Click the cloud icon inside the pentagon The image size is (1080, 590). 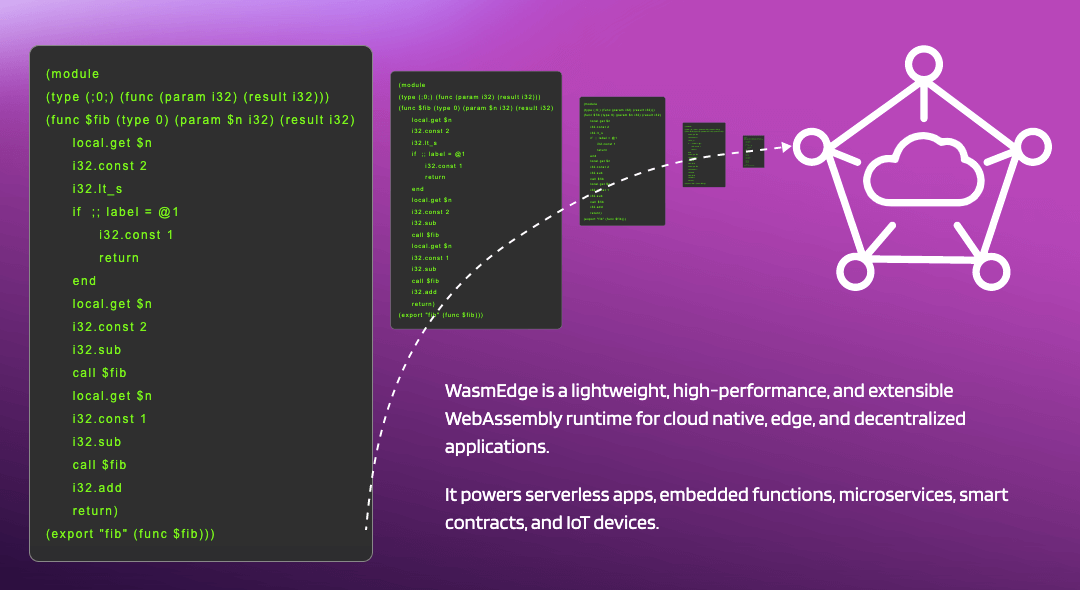pos(923,171)
